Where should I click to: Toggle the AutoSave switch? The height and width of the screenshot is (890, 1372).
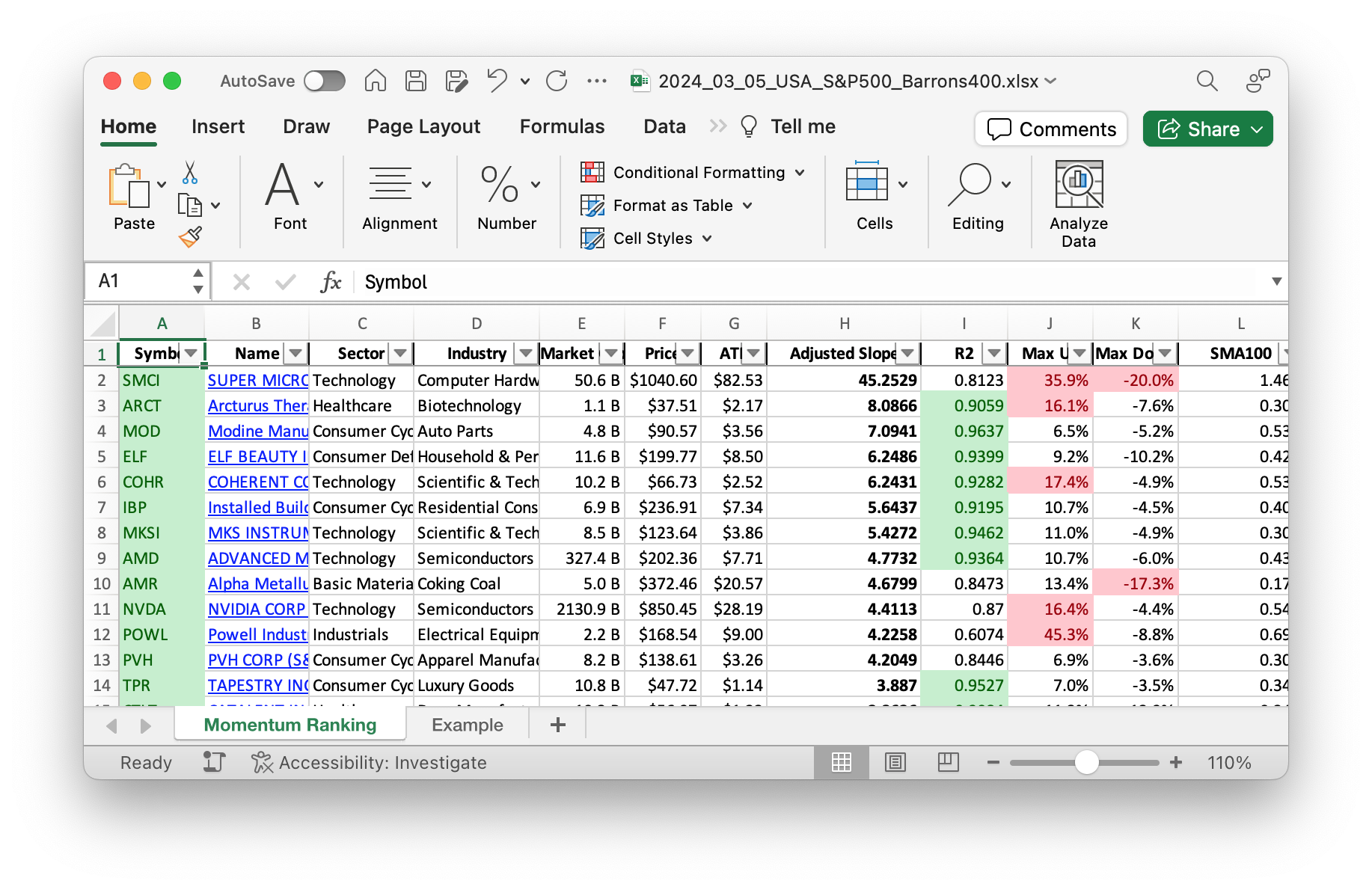pos(325,81)
